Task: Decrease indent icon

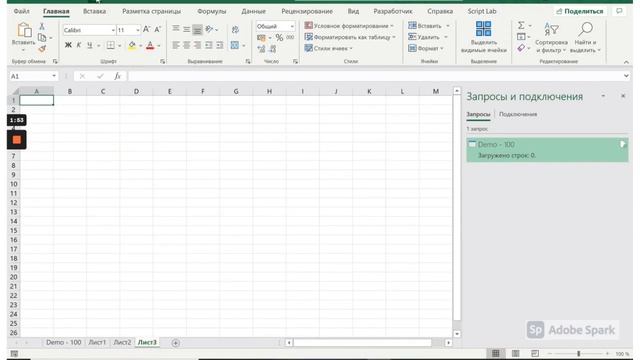Action: click(209, 45)
